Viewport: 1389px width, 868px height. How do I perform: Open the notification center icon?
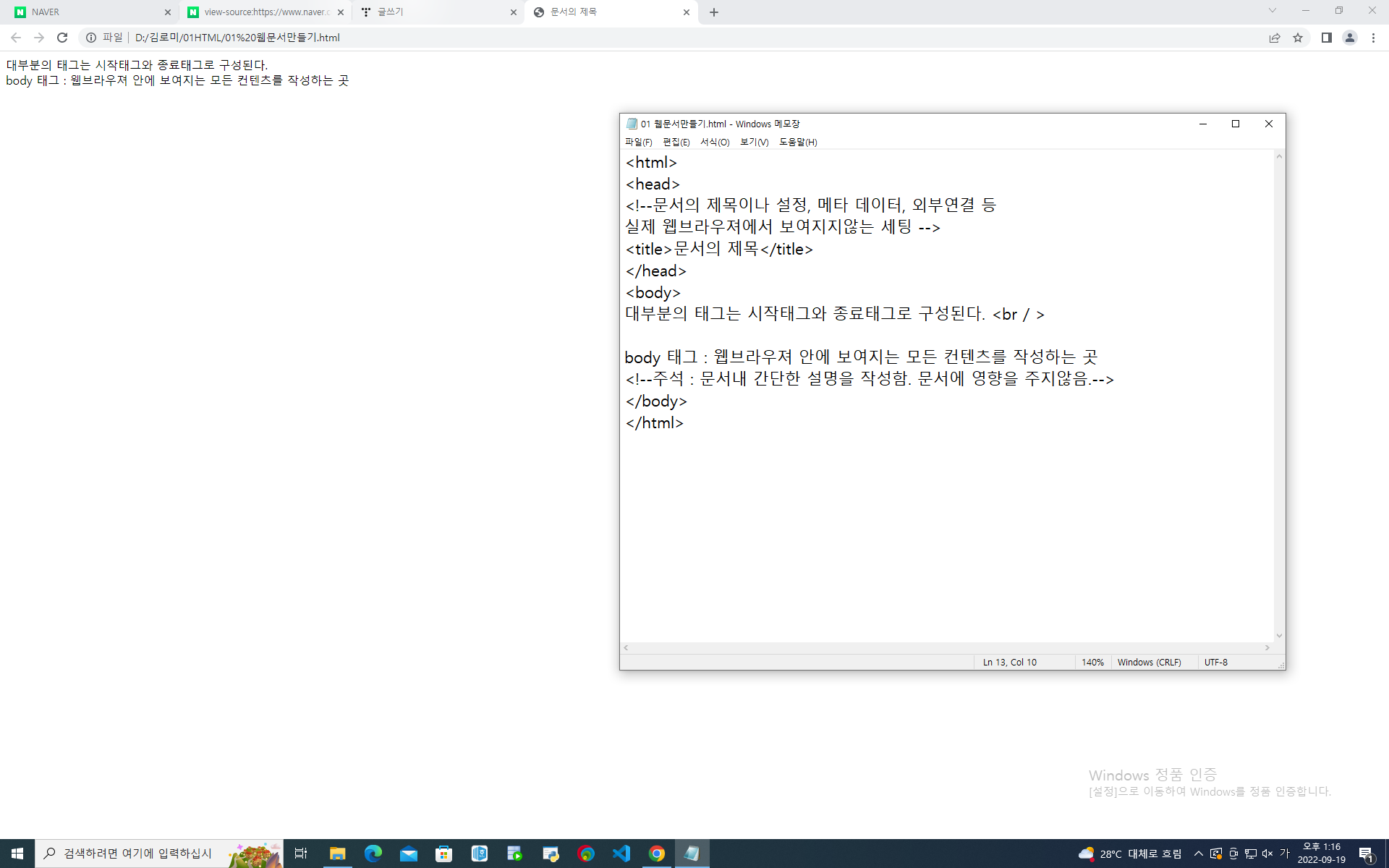[1366, 854]
